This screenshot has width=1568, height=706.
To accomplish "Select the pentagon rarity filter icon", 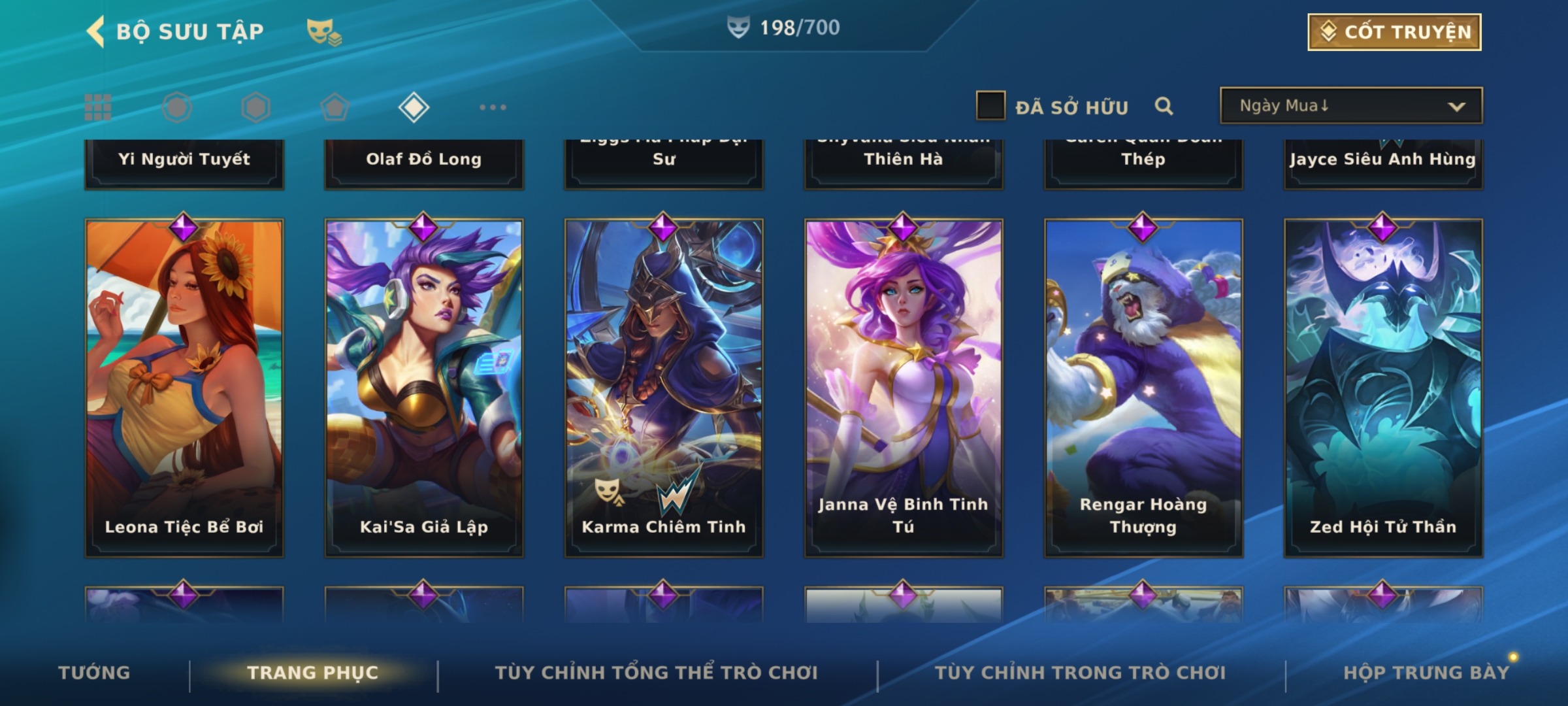I will pyautogui.click(x=335, y=107).
